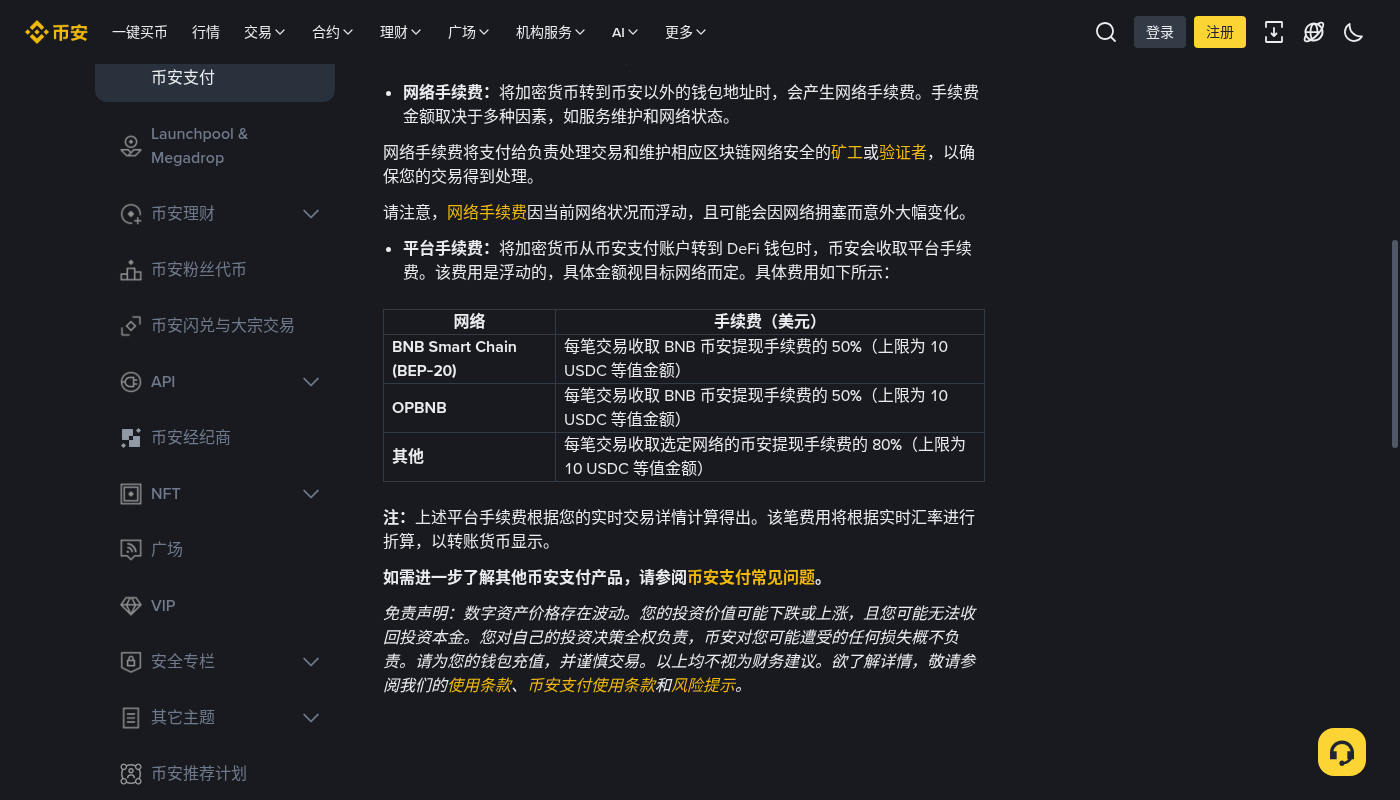Open the 合约 dropdown menu
Image resolution: width=1400 pixels, height=800 pixels.
pos(333,32)
